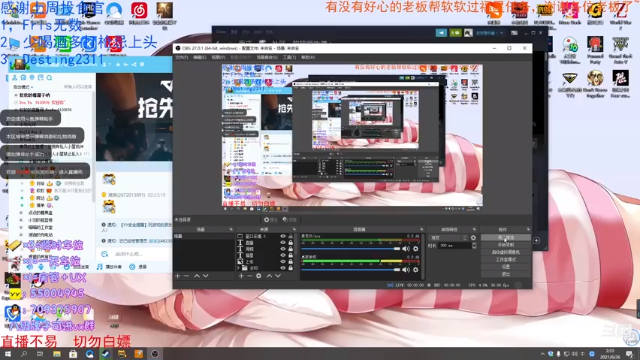Click the transition duration input field
This screenshot has width=640, height=360.
click(455, 246)
